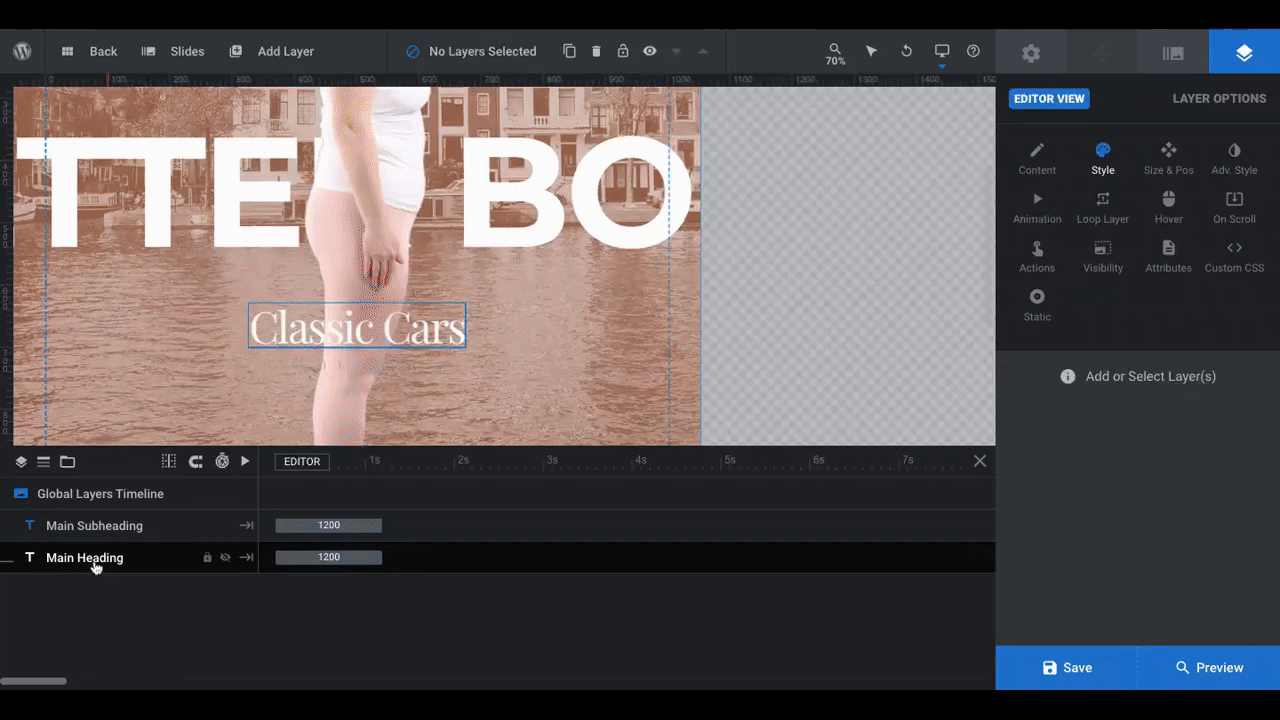The image size is (1280, 720).
Task: Open the WordPress logo menu
Action: pyautogui.click(x=22, y=51)
